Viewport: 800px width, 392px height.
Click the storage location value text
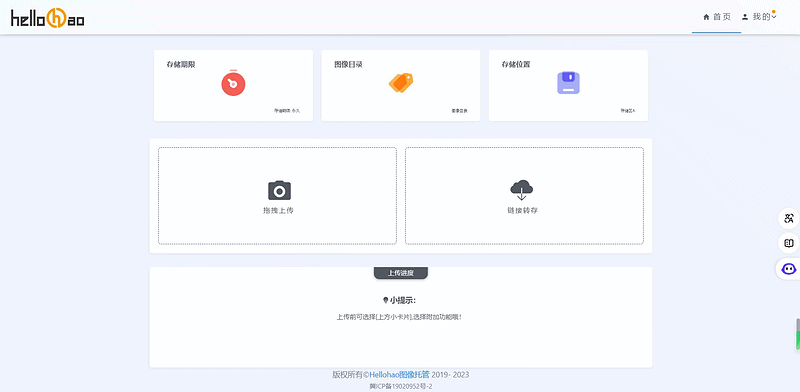[628, 110]
